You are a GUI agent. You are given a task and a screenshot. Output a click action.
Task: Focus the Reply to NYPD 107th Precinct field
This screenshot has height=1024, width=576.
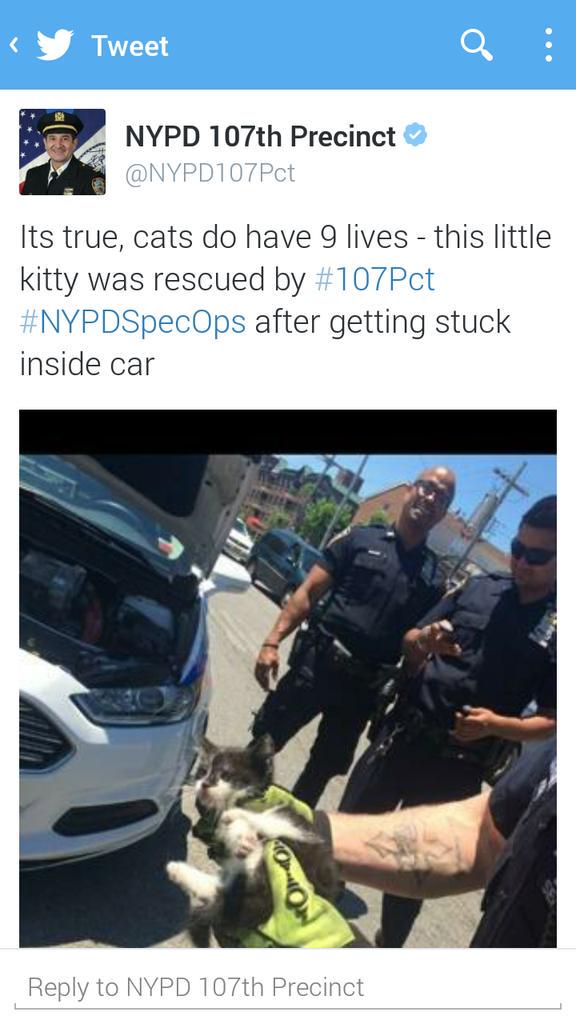click(287, 987)
